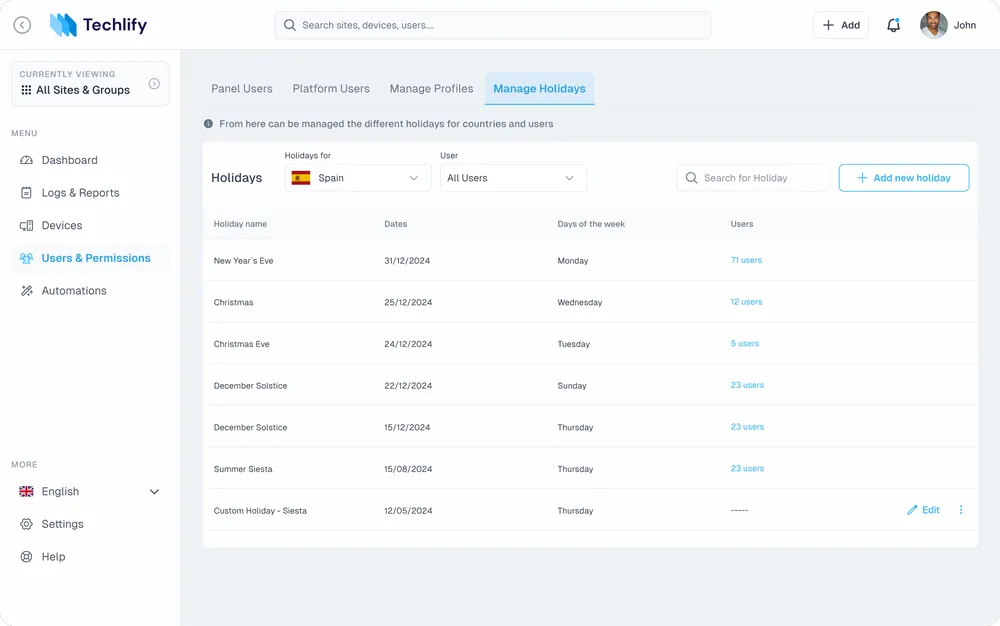Image resolution: width=1000 pixels, height=626 pixels.
Task: Open 5 users link for Christmas Eve
Action: pos(745,343)
